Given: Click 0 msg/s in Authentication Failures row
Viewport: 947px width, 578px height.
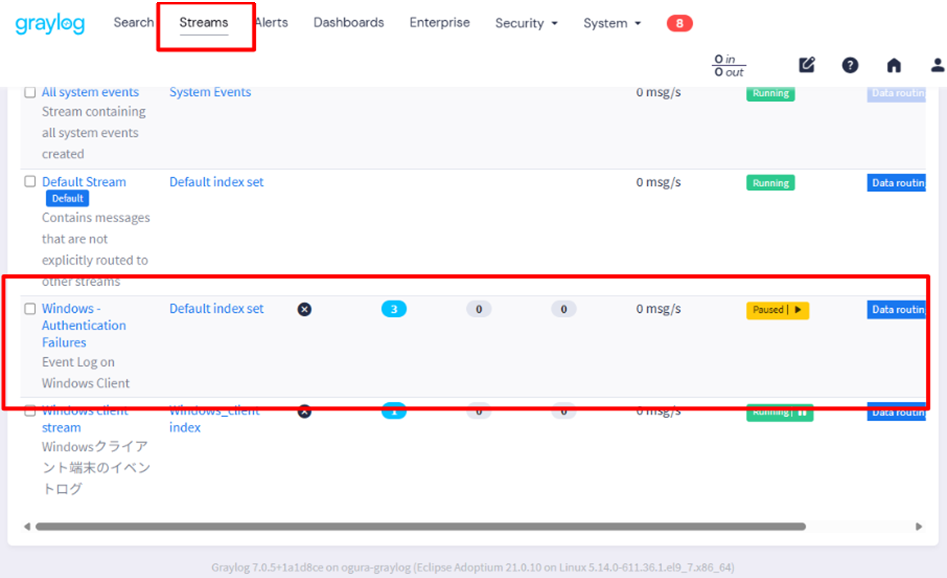Looking at the screenshot, I should tap(658, 309).
